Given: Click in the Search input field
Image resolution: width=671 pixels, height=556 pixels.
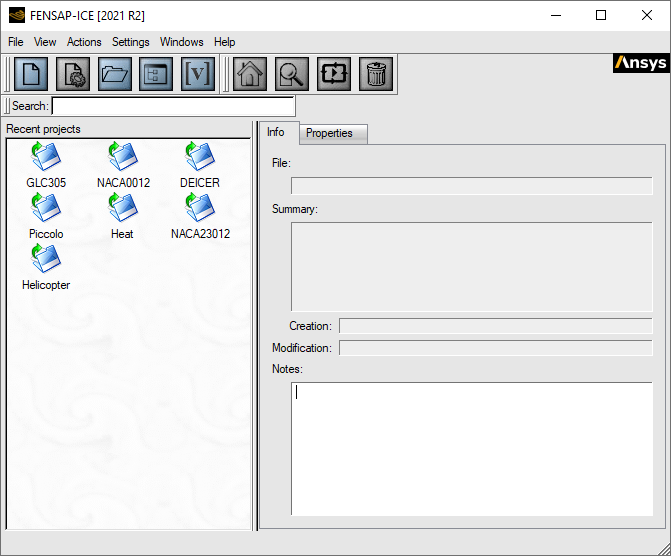Looking at the screenshot, I should [173, 106].
